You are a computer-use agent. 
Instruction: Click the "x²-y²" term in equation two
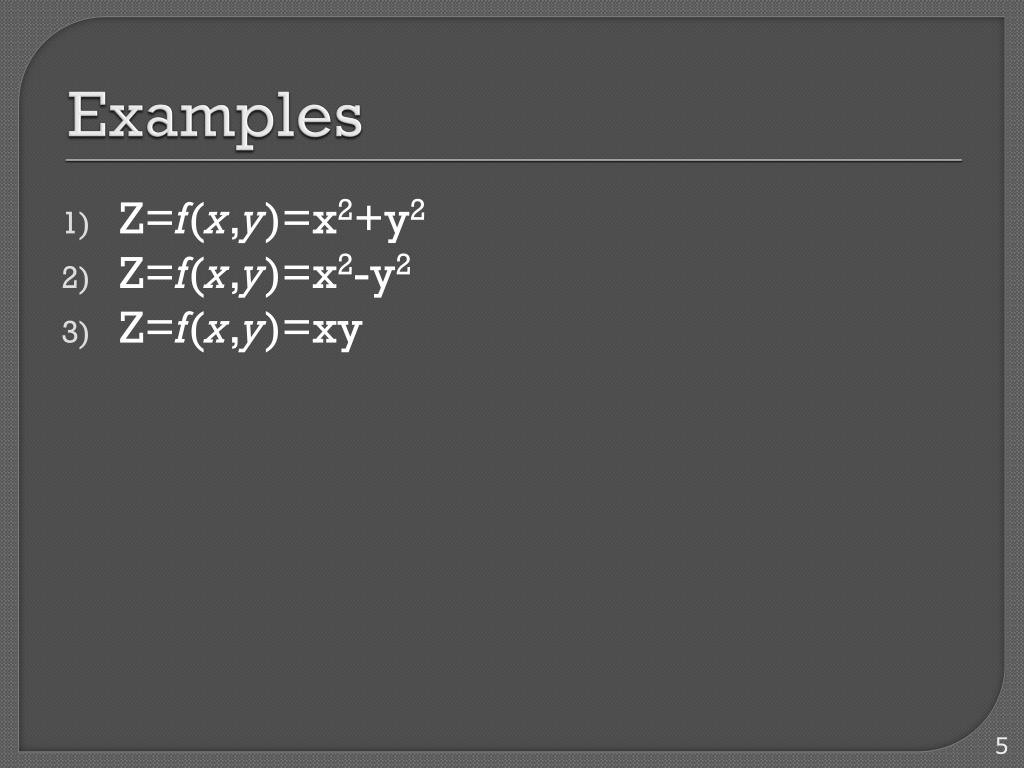pos(361,274)
